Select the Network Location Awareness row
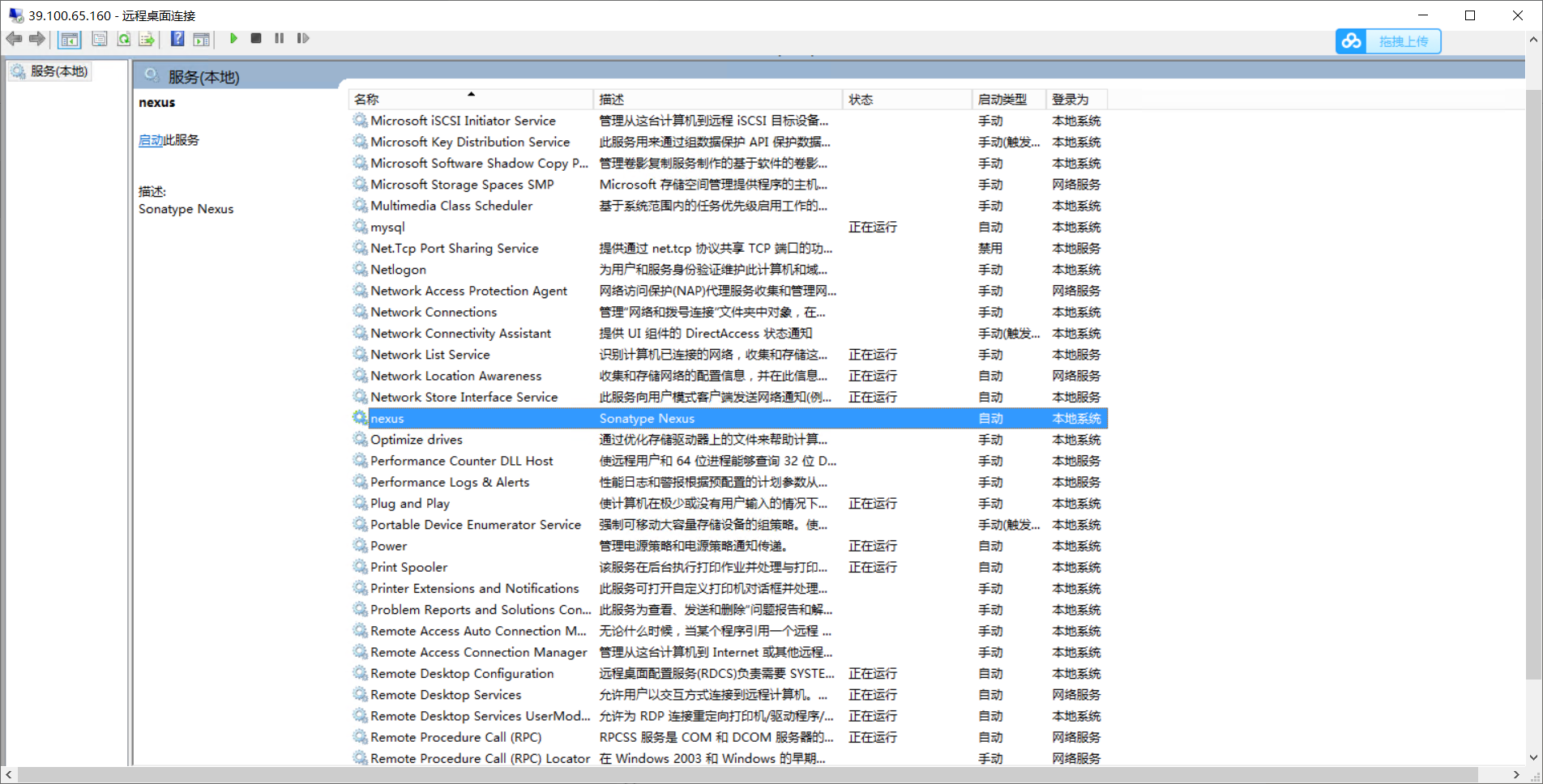The height and width of the screenshot is (784, 1543). pos(728,376)
